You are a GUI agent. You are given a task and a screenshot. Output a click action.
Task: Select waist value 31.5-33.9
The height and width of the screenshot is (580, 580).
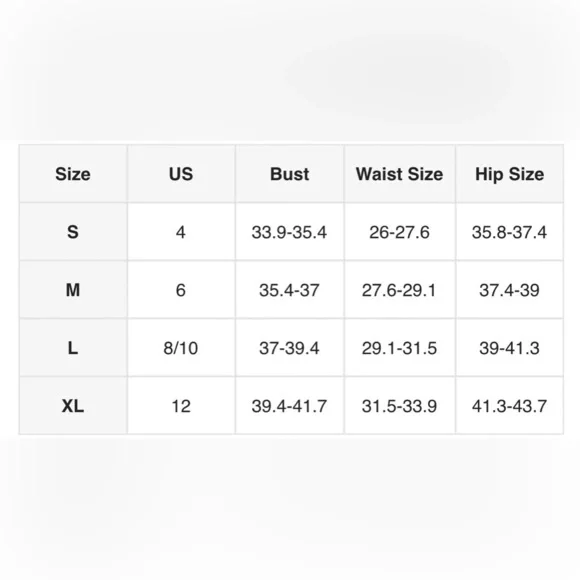[x=399, y=406]
